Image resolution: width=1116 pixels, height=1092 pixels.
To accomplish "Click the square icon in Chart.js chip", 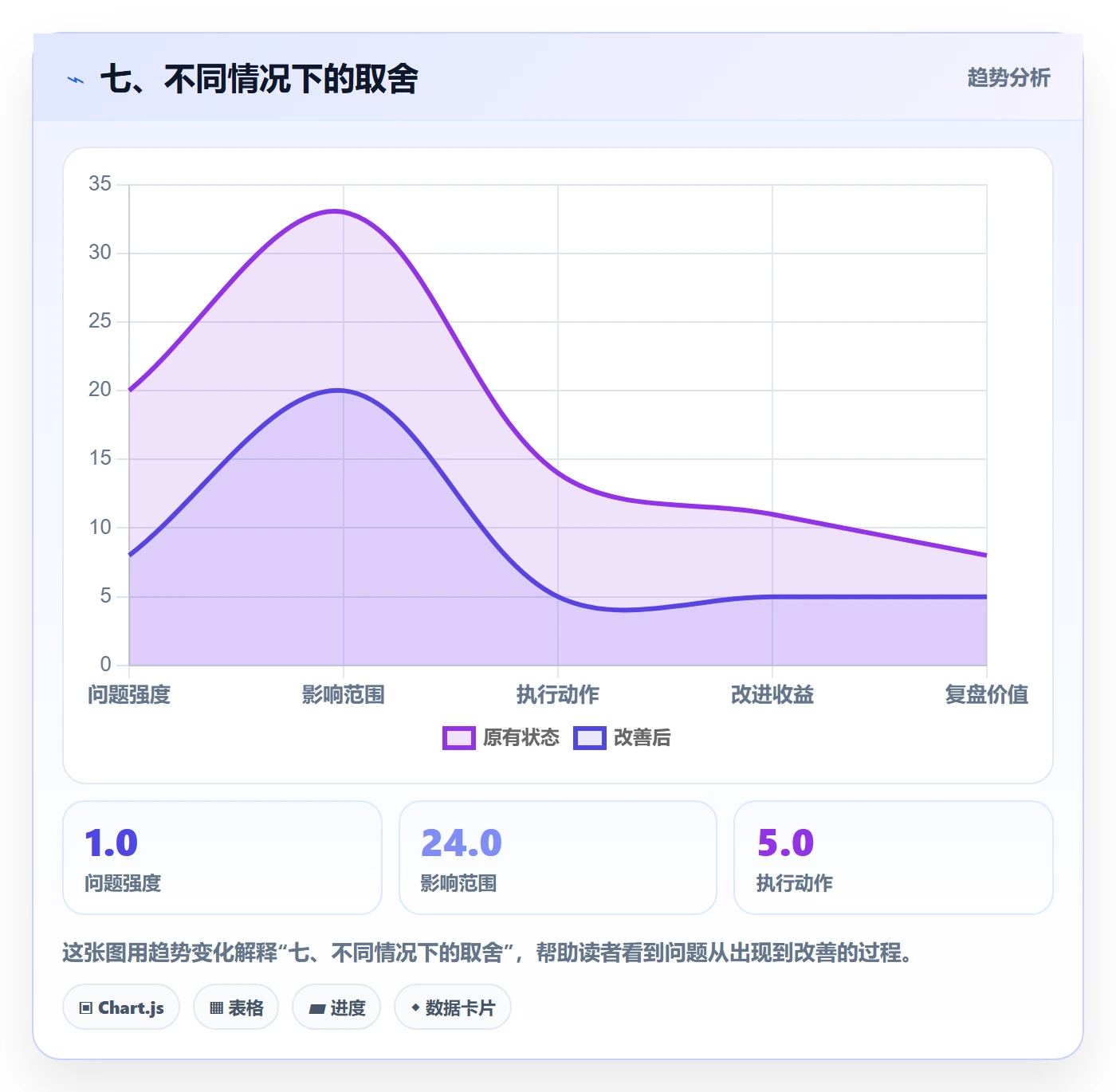I will point(86,1008).
